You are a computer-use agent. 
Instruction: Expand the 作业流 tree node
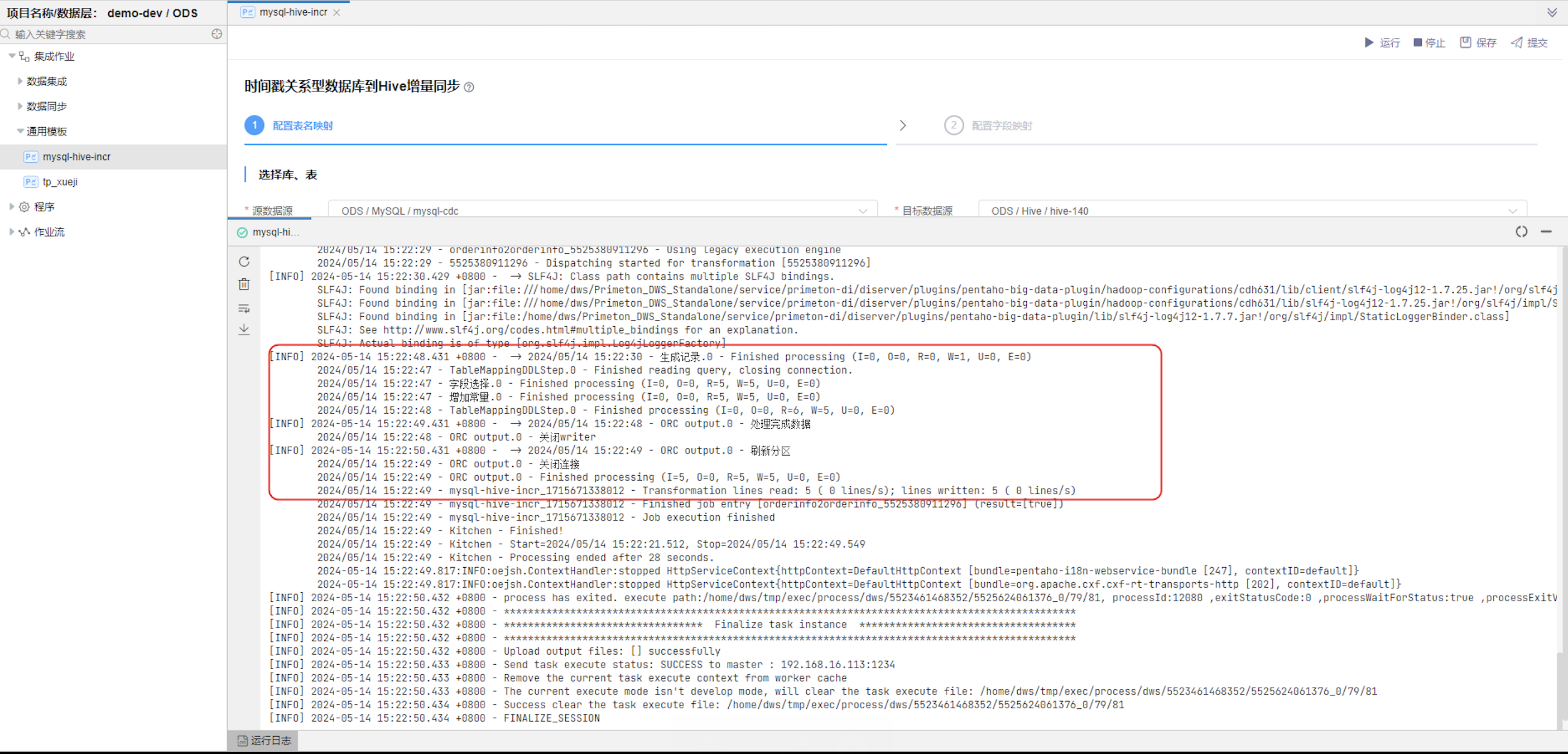(x=12, y=232)
